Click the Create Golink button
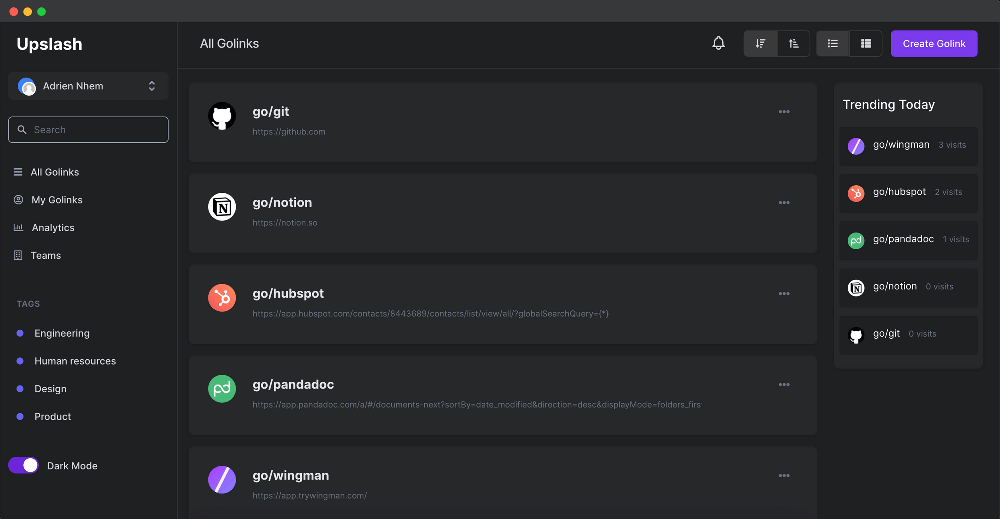The image size is (1000, 519). tap(934, 43)
